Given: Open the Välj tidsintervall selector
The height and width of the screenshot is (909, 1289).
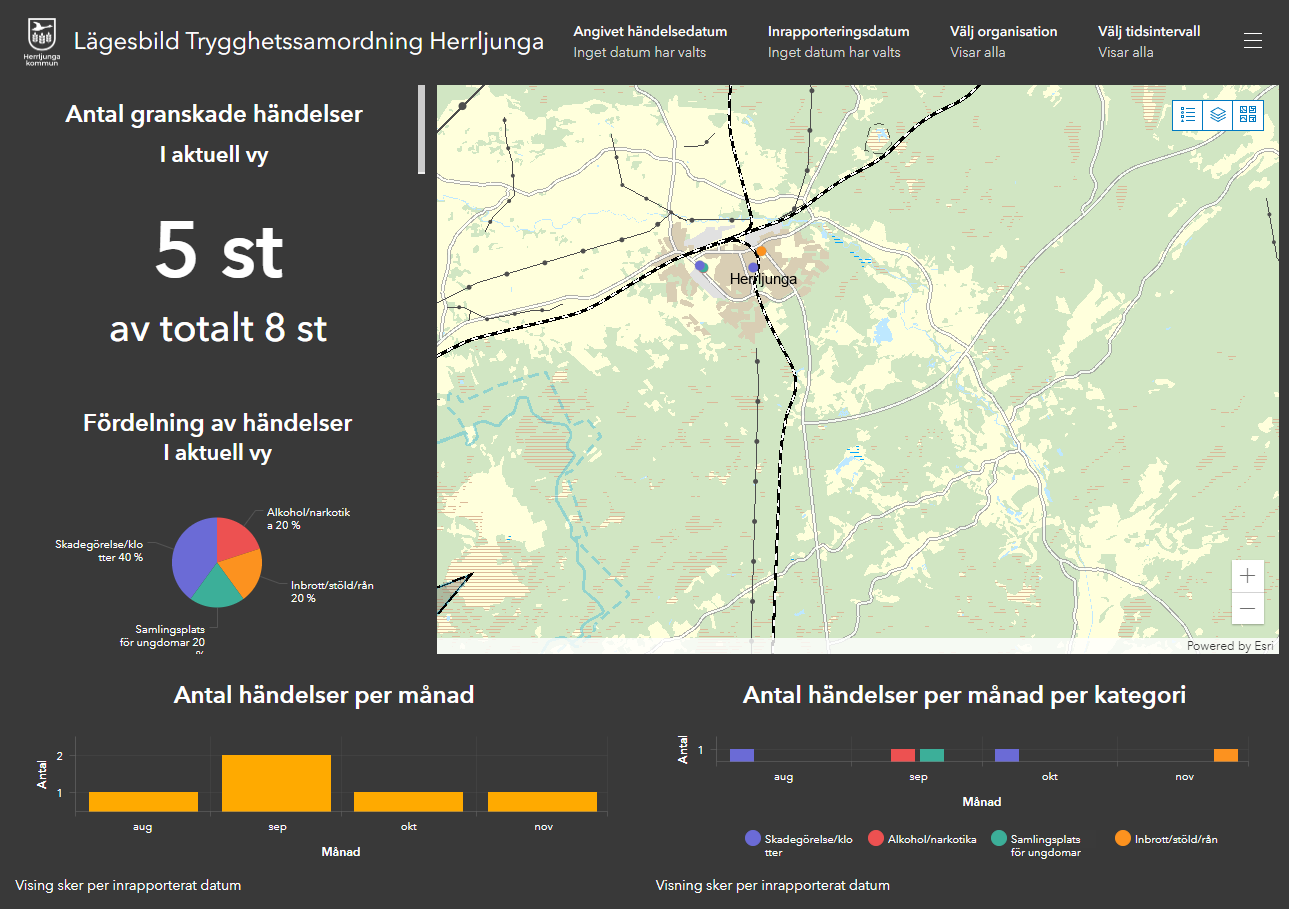Looking at the screenshot, I should click(x=1148, y=40).
